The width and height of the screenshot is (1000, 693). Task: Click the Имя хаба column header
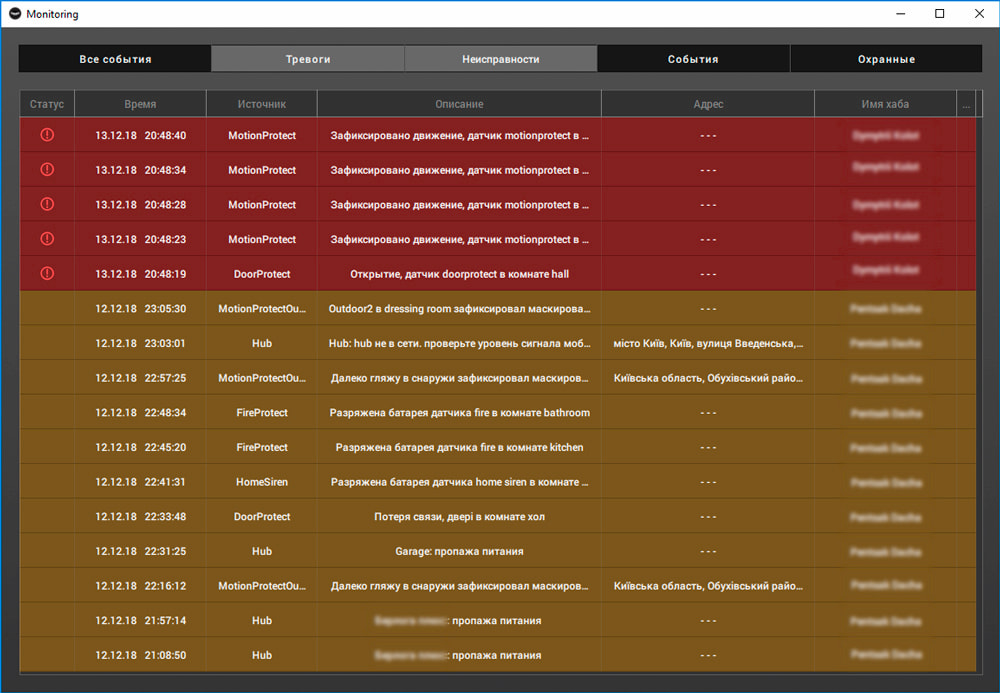[885, 104]
